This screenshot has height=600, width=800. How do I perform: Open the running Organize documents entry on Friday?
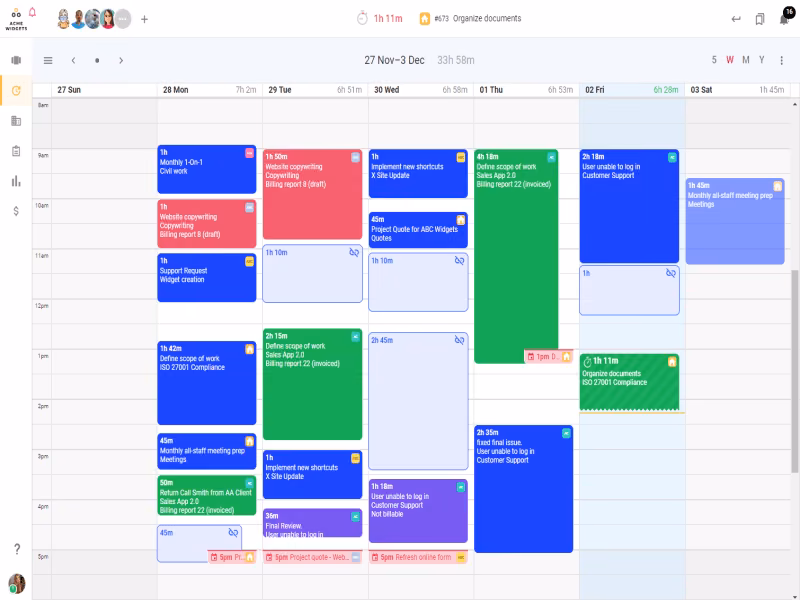pos(629,383)
